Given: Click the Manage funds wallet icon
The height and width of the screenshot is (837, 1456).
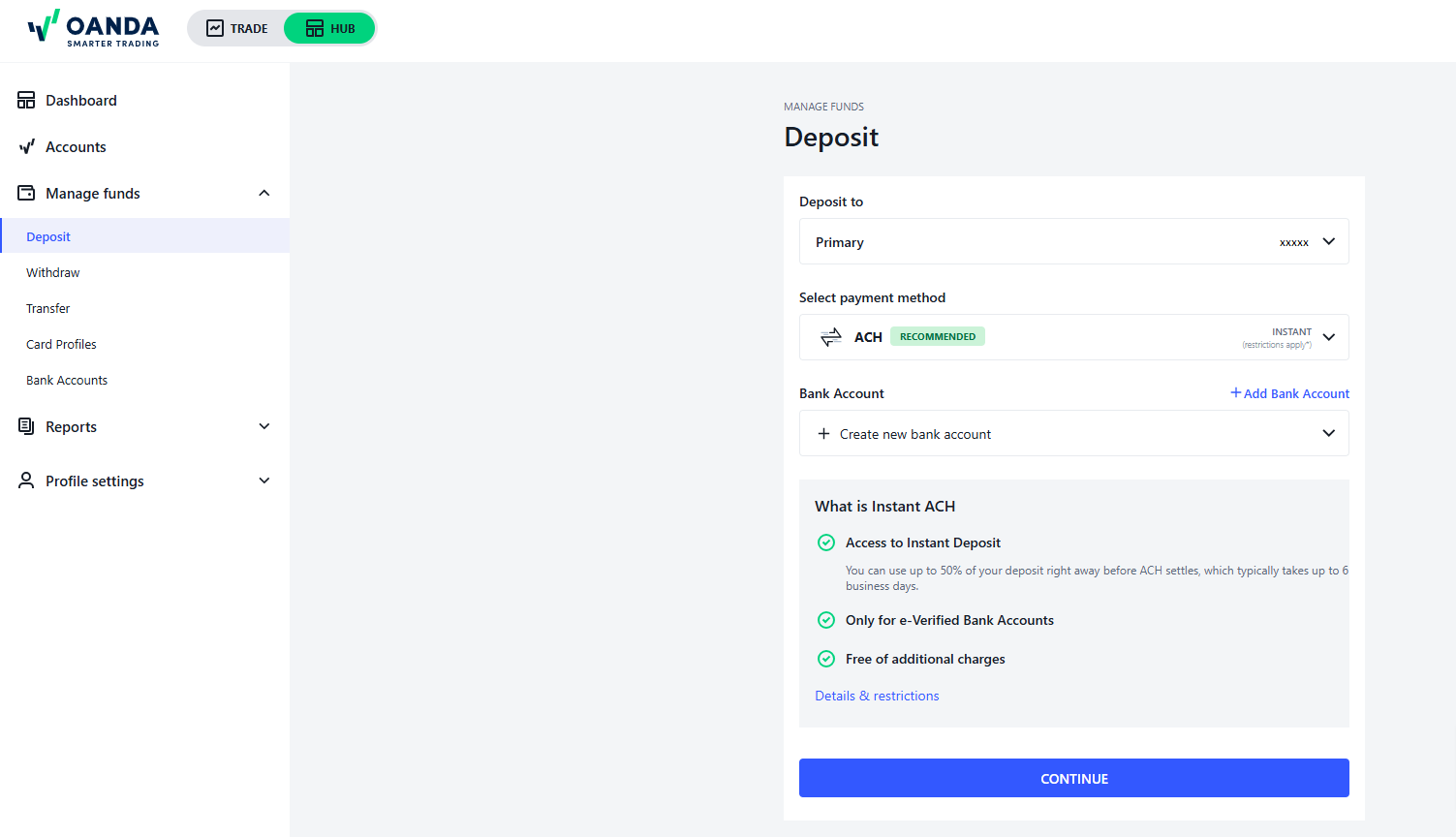Looking at the screenshot, I should [26, 193].
